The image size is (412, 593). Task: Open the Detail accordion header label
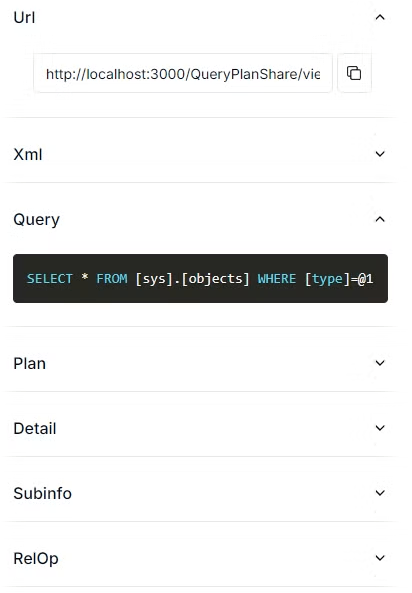35,428
